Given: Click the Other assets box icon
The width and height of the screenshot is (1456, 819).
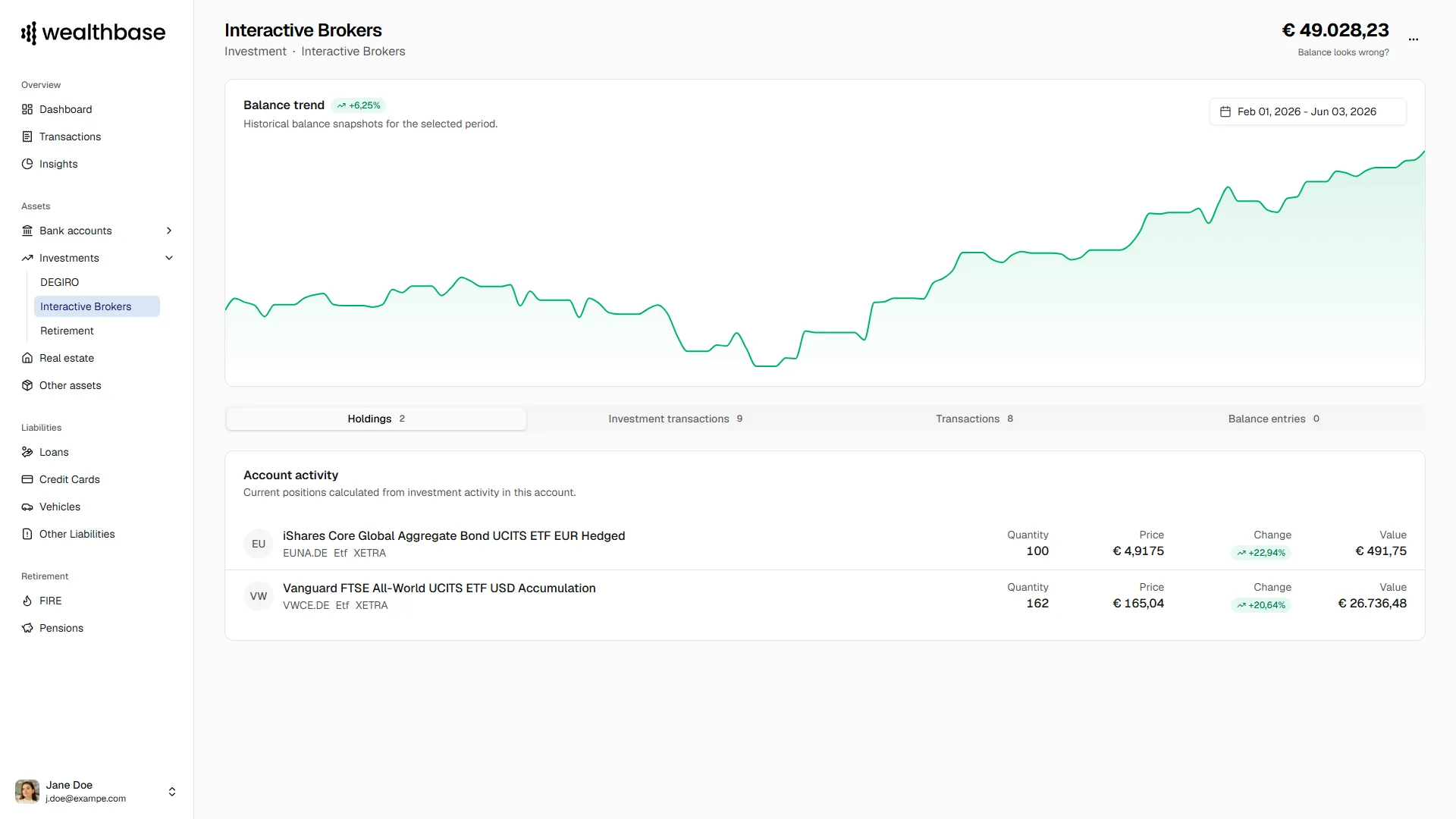Looking at the screenshot, I should (x=27, y=385).
